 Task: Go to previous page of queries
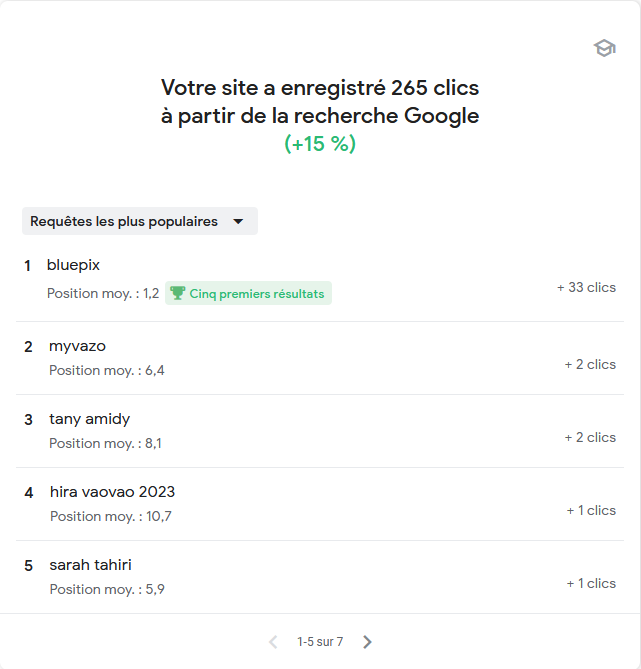point(273,642)
